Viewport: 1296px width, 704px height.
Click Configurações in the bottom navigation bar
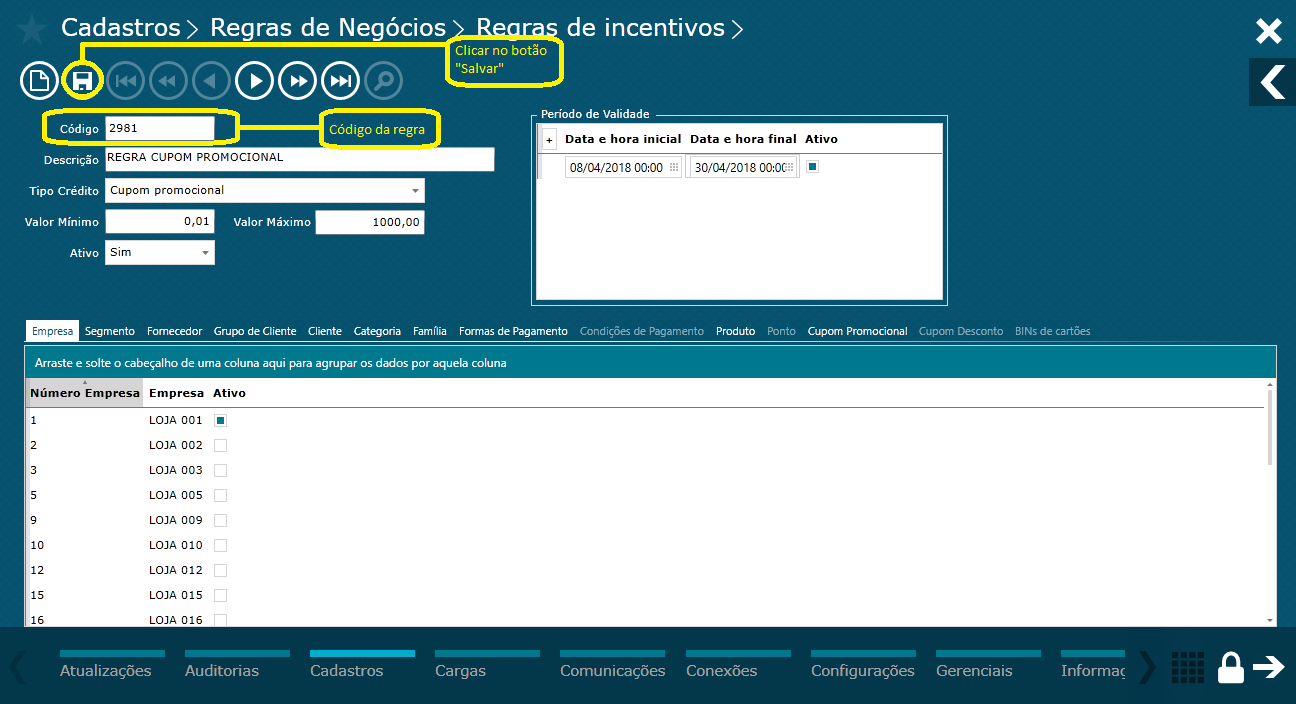862,670
